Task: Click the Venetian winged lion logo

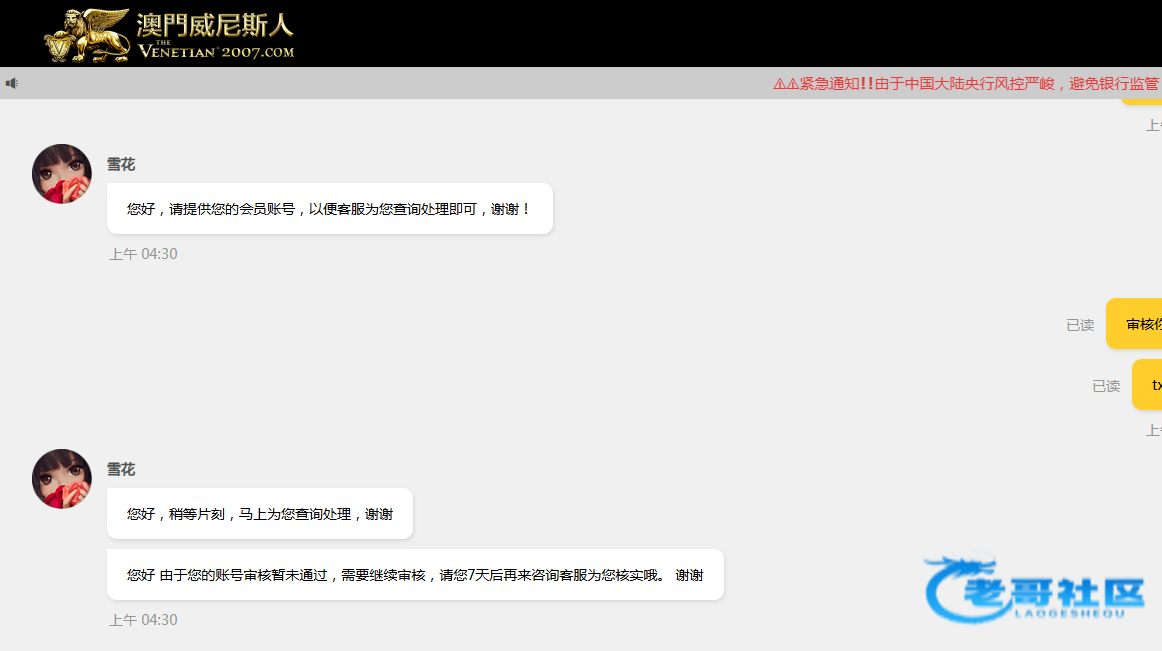Action: 88,37
